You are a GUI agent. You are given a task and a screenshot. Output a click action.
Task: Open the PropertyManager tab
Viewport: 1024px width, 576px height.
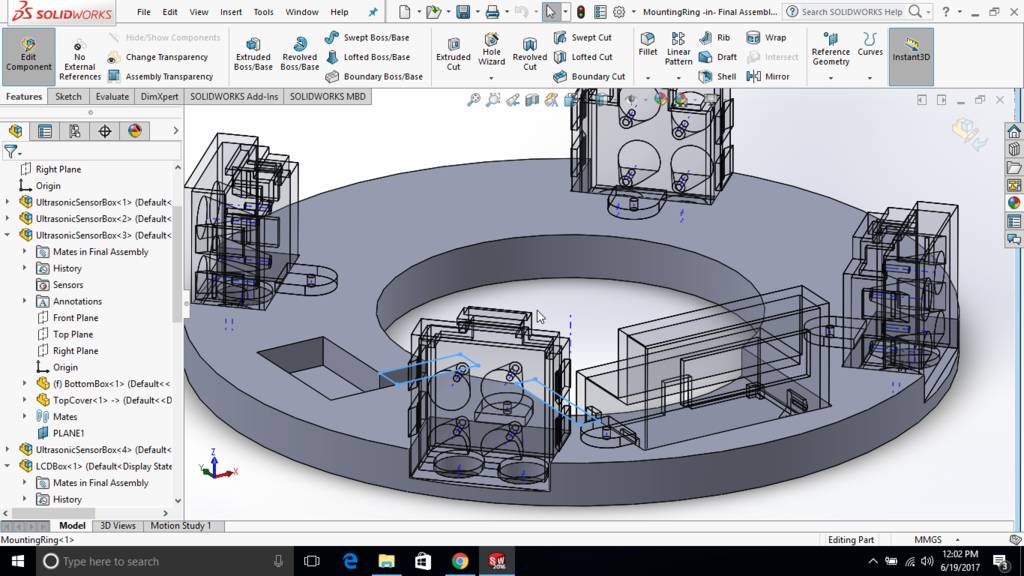[45, 131]
